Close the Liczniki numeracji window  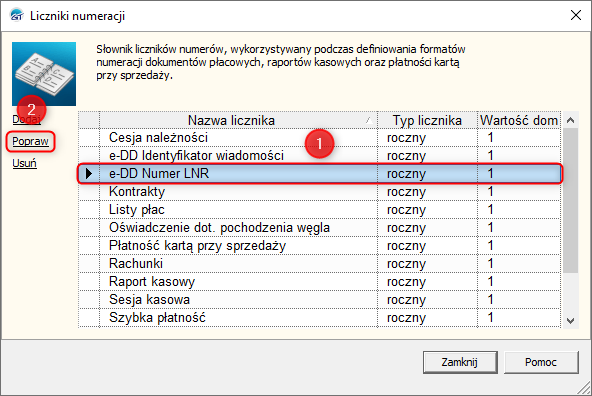pos(576,15)
